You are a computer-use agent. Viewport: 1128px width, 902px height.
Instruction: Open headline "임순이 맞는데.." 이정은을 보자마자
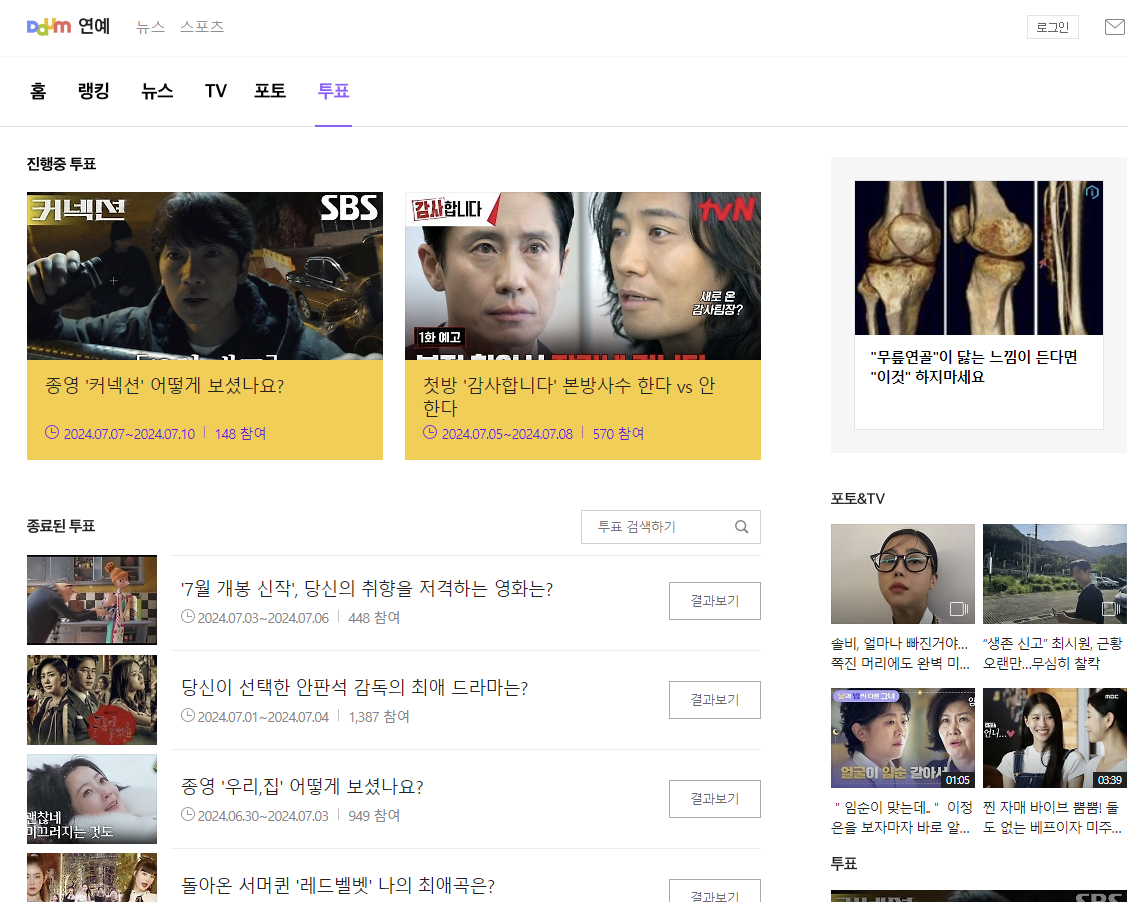pyautogui.click(x=902, y=817)
